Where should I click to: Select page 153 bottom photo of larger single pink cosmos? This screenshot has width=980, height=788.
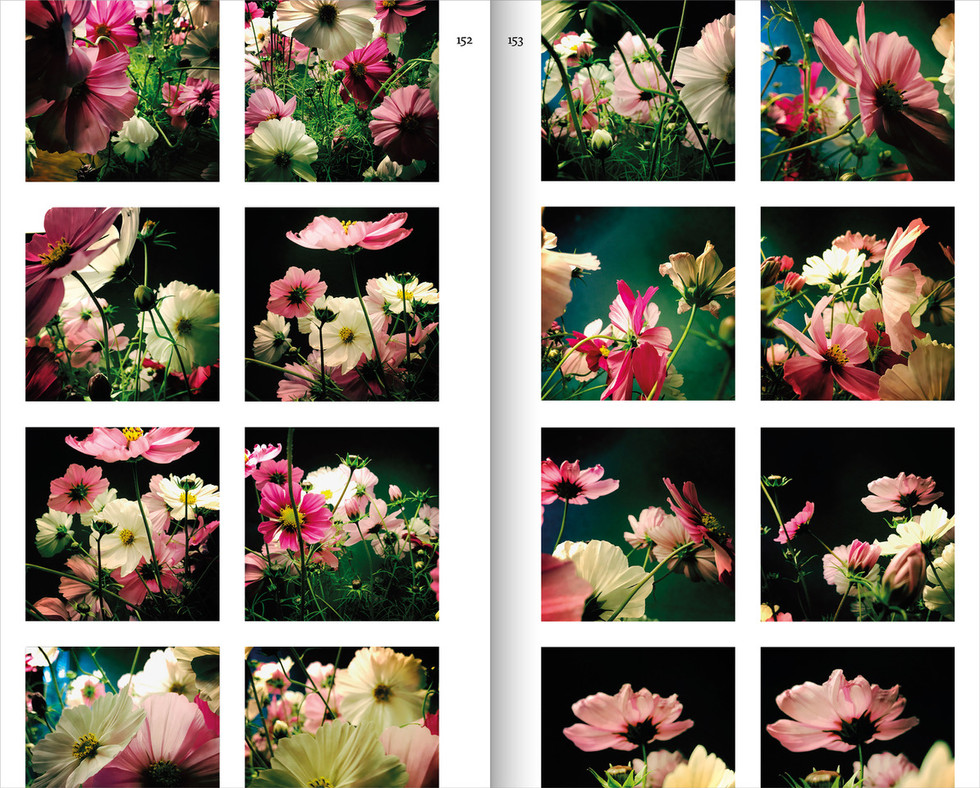858,717
